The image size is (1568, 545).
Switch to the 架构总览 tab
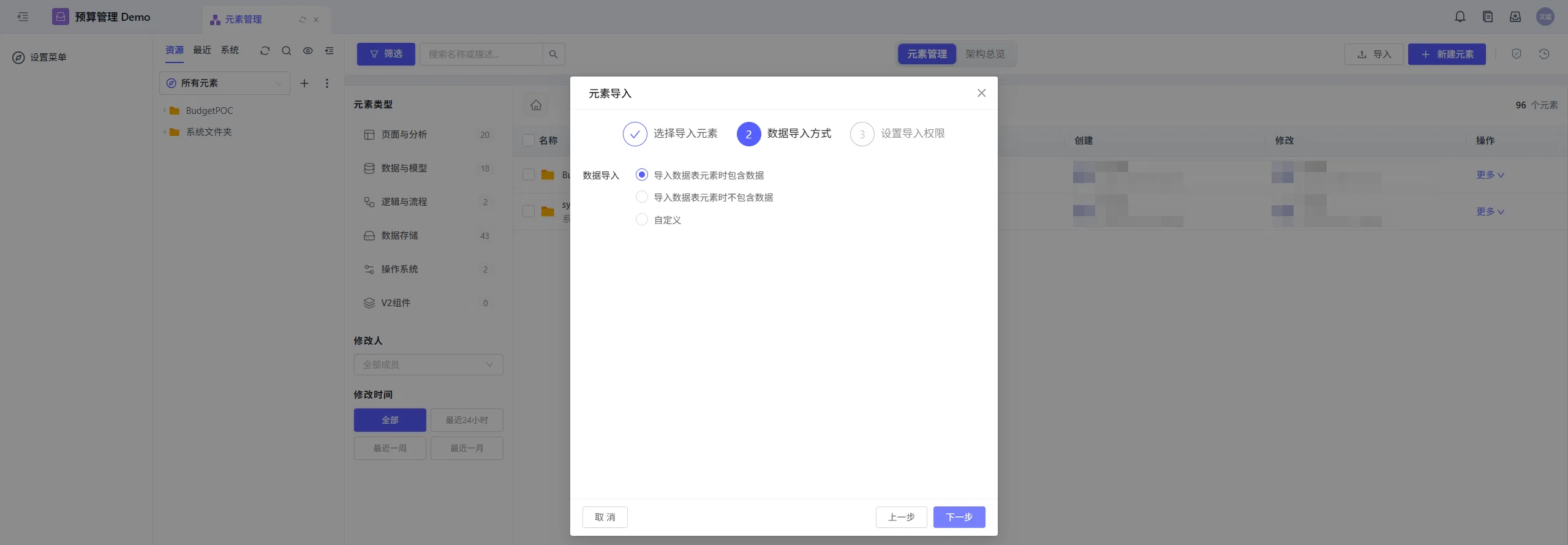(x=985, y=54)
